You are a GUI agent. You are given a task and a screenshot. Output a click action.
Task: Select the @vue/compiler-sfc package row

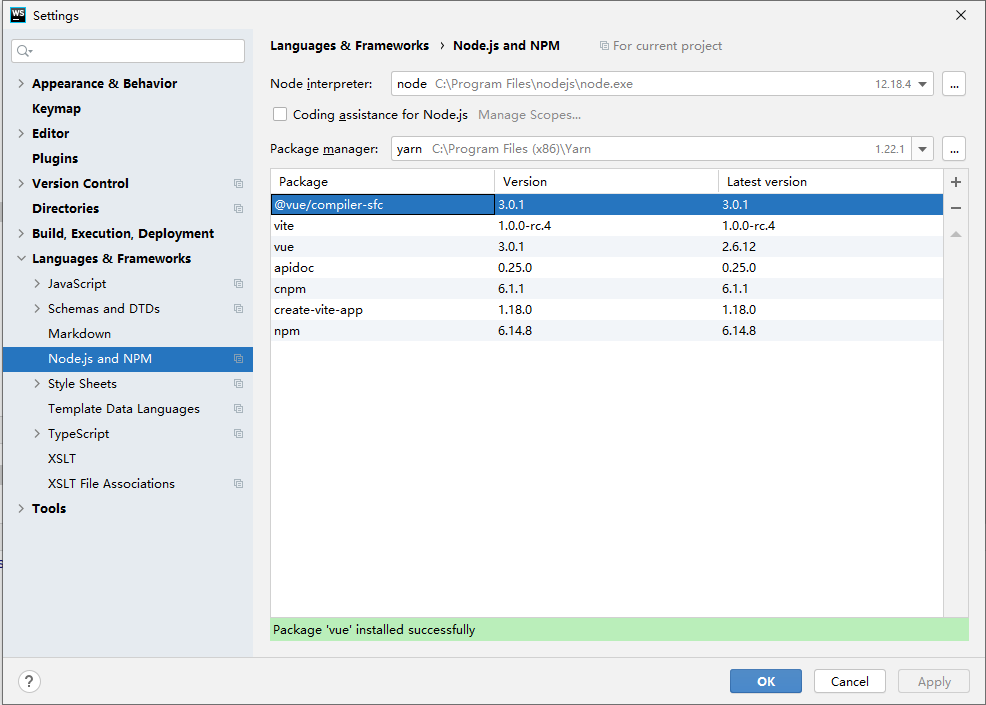click(607, 204)
